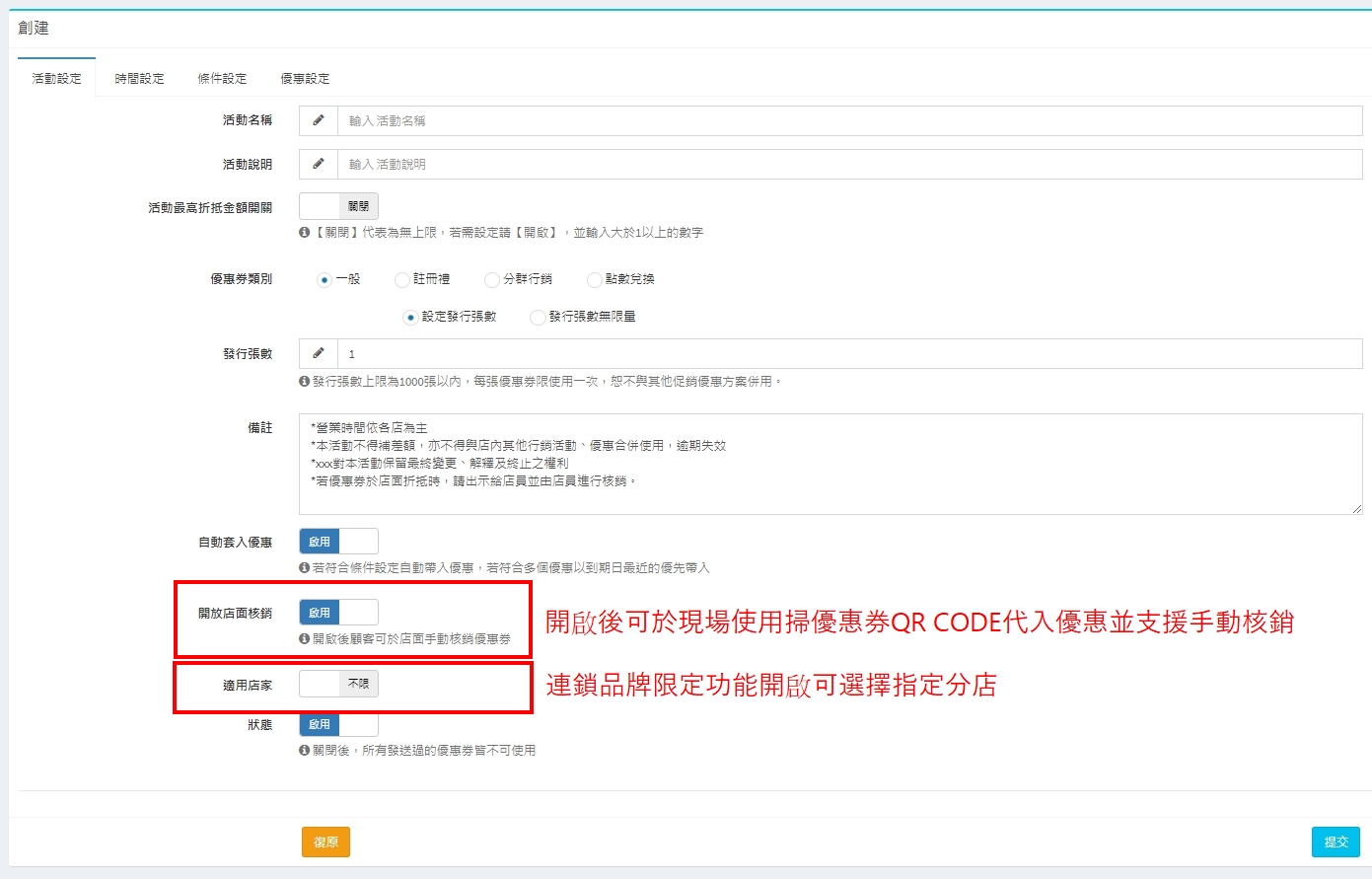This screenshot has width=1372, height=879.
Task: Open the 時間設定 tab
Action: point(139,79)
